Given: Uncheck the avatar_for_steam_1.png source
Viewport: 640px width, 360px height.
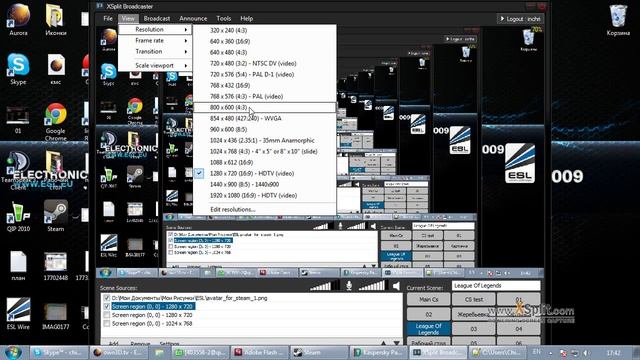Looking at the screenshot, I should [x=107, y=298].
